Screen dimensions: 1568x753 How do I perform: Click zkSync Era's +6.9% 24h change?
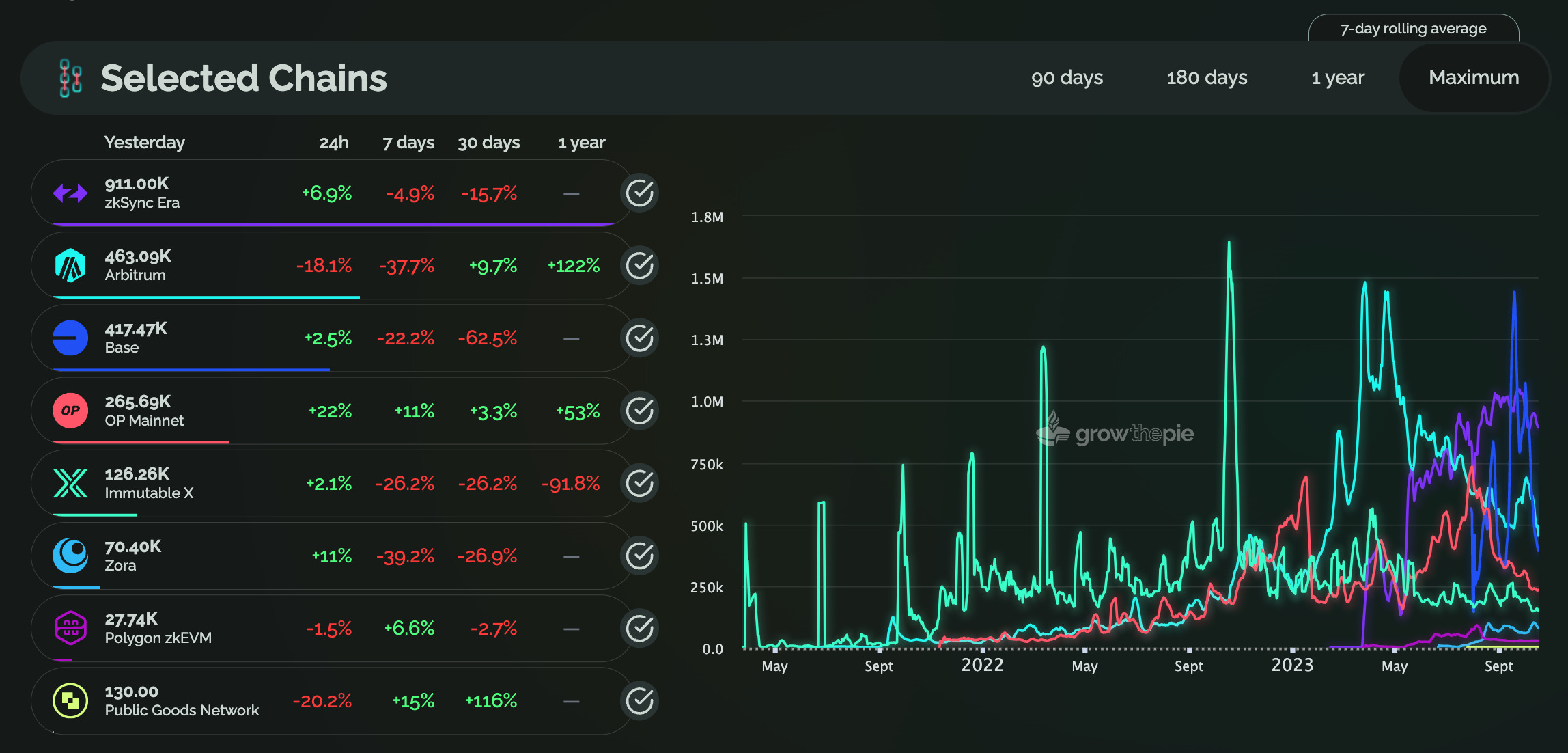[327, 193]
